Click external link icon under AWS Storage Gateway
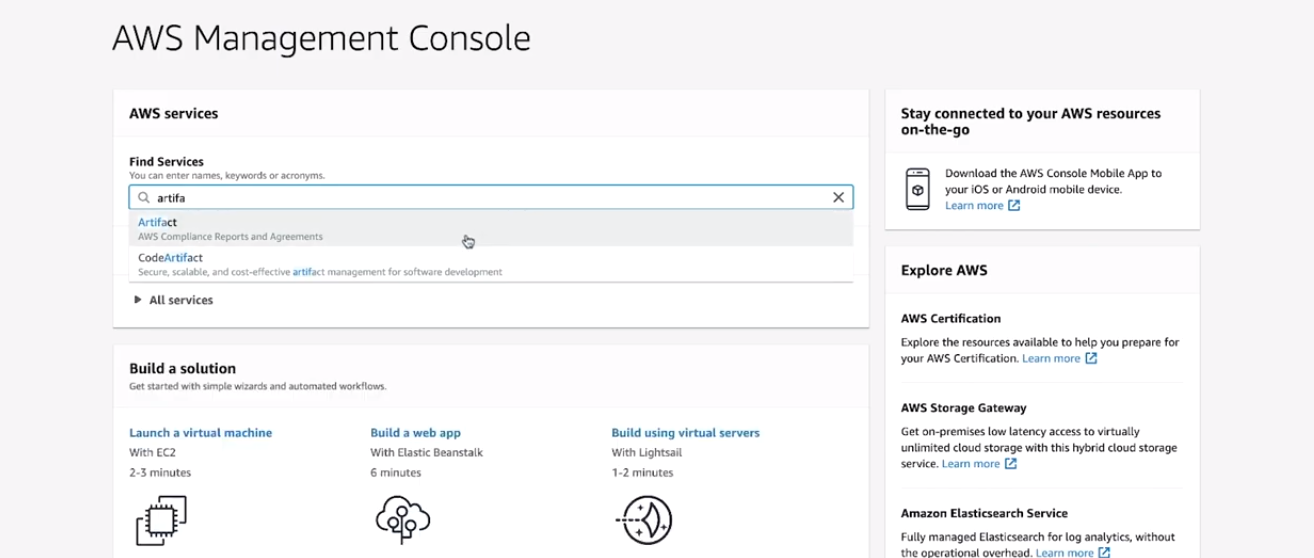This screenshot has width=1314, height=558. click(1011, 464)
